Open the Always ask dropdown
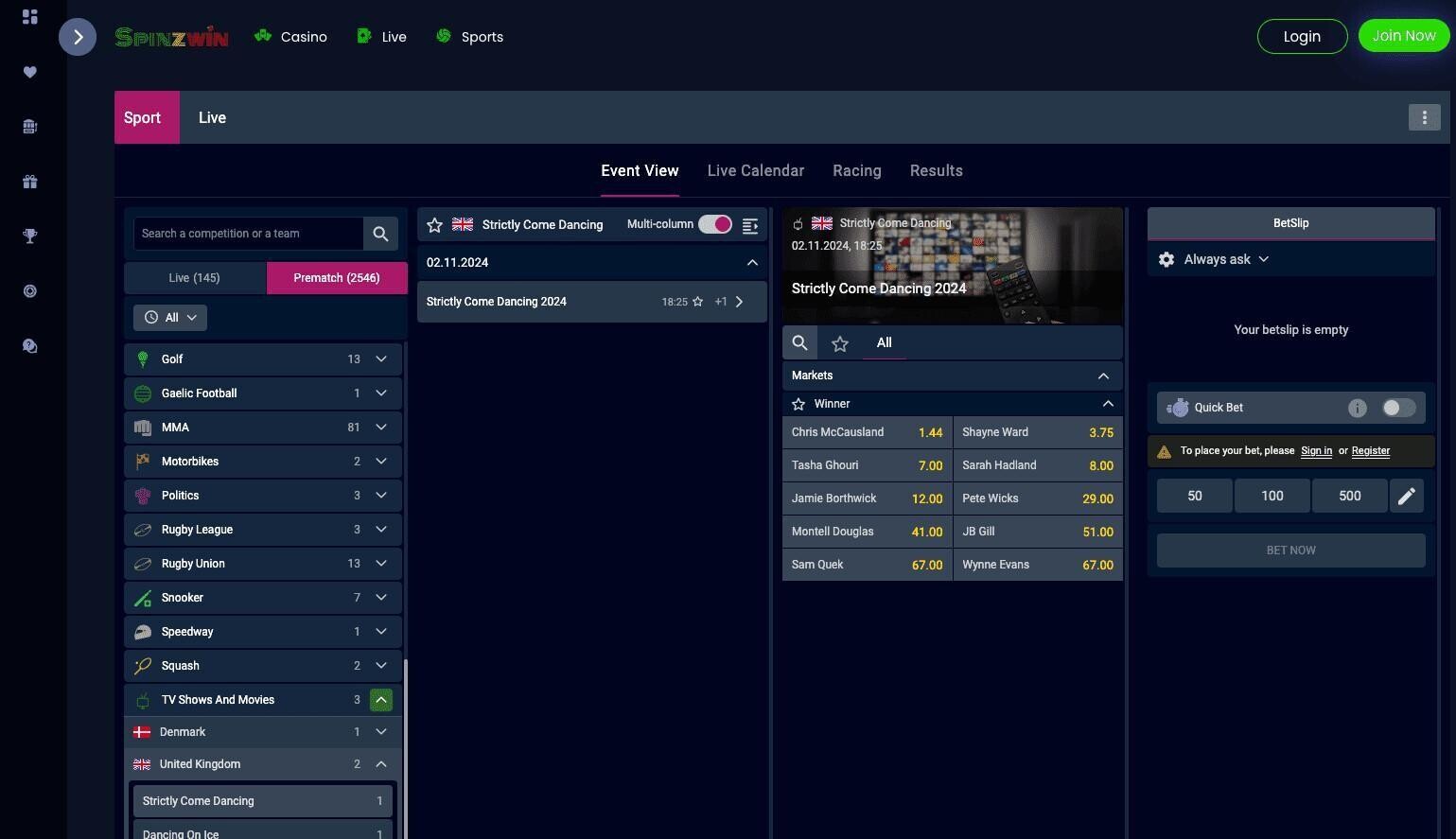 pos(1226,259)
